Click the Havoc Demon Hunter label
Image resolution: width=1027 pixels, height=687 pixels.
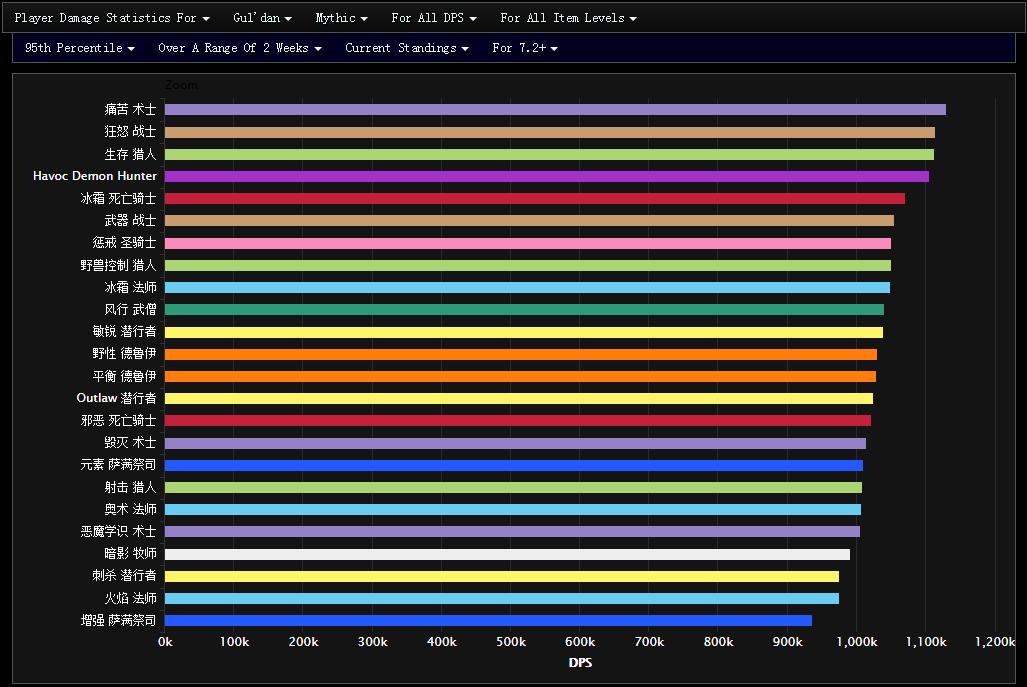click(95, 176)
